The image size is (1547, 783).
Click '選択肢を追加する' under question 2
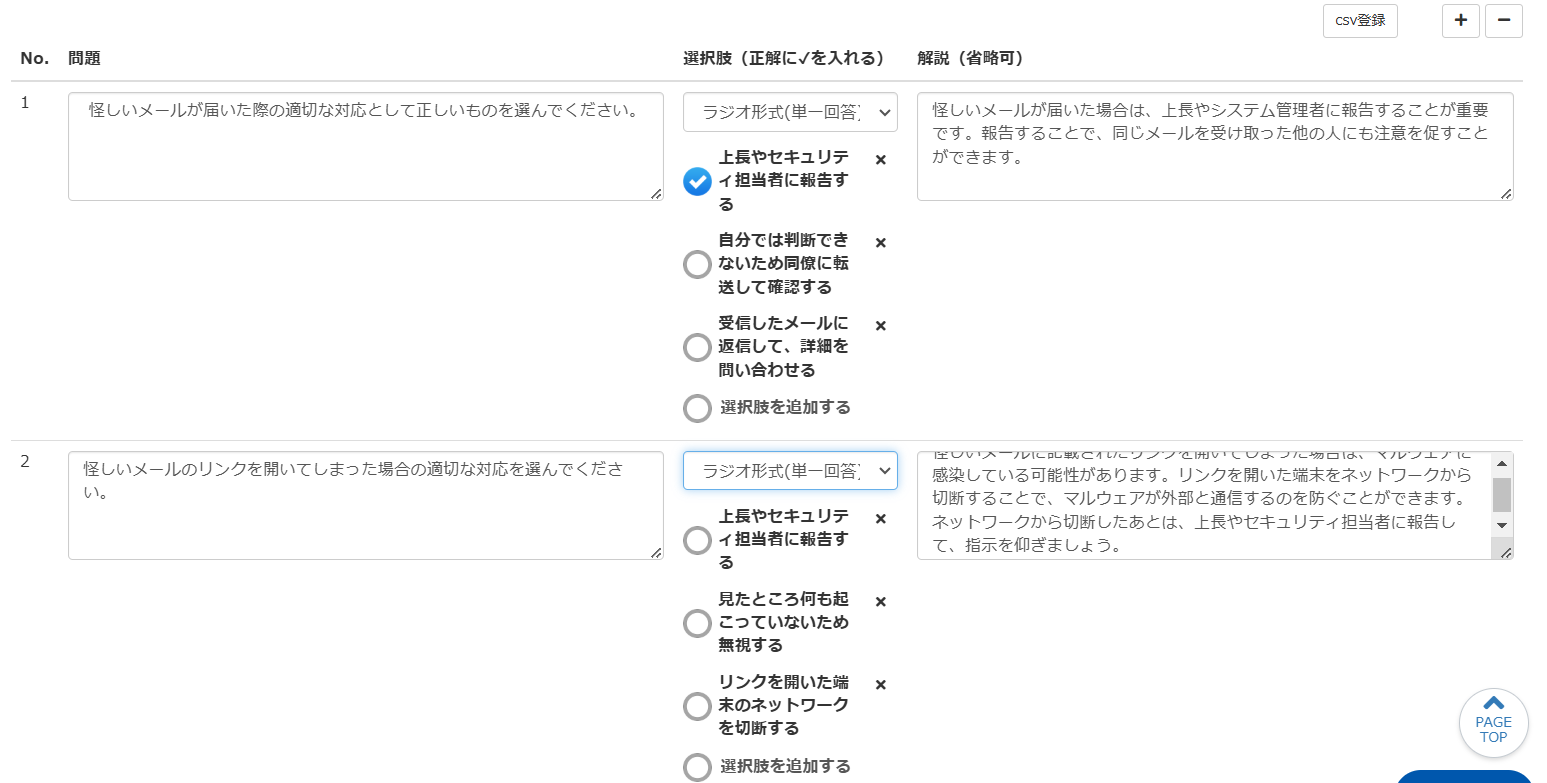pyautogui.click(x=785, y=766)
